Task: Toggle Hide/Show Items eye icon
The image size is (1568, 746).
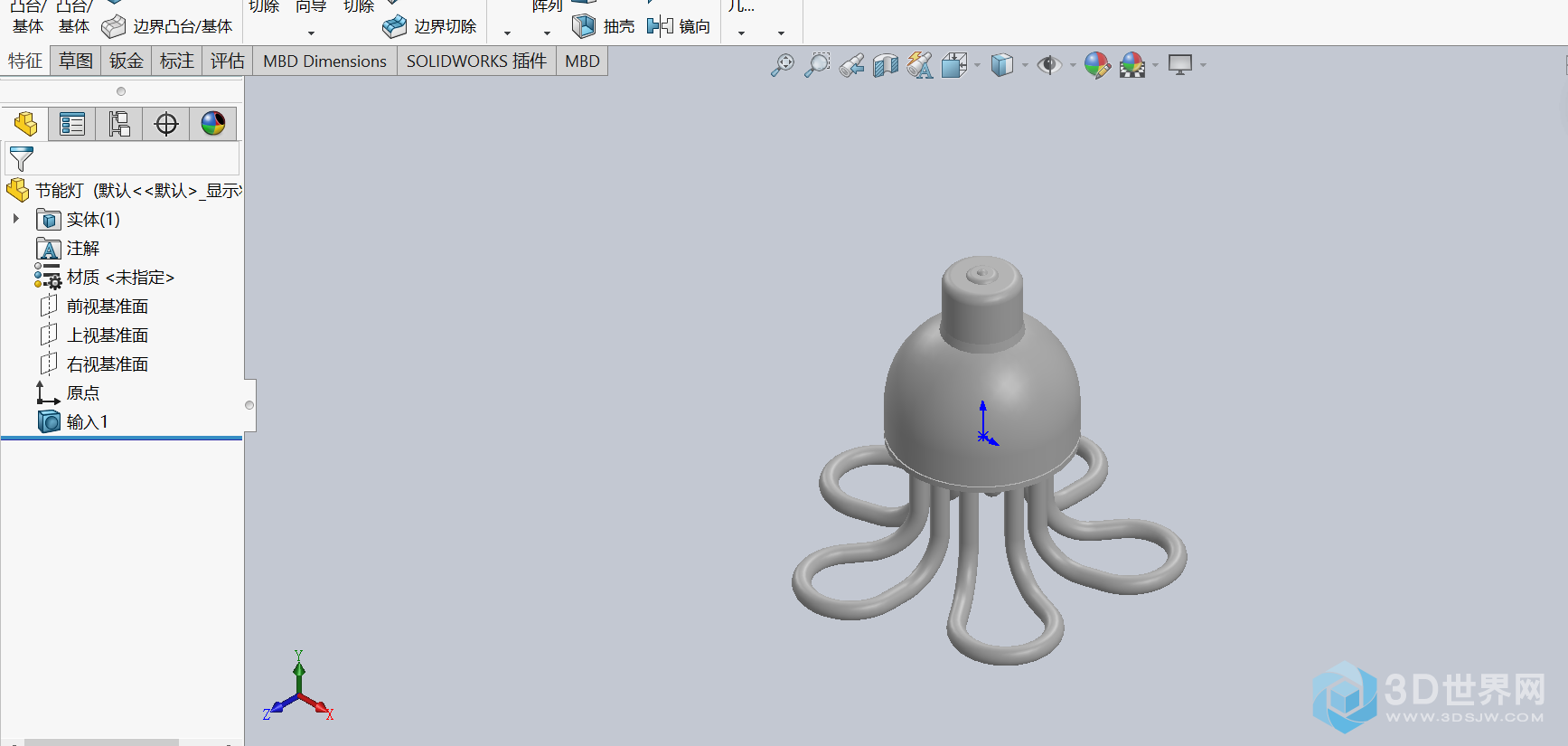Action: coord(1049,65)
